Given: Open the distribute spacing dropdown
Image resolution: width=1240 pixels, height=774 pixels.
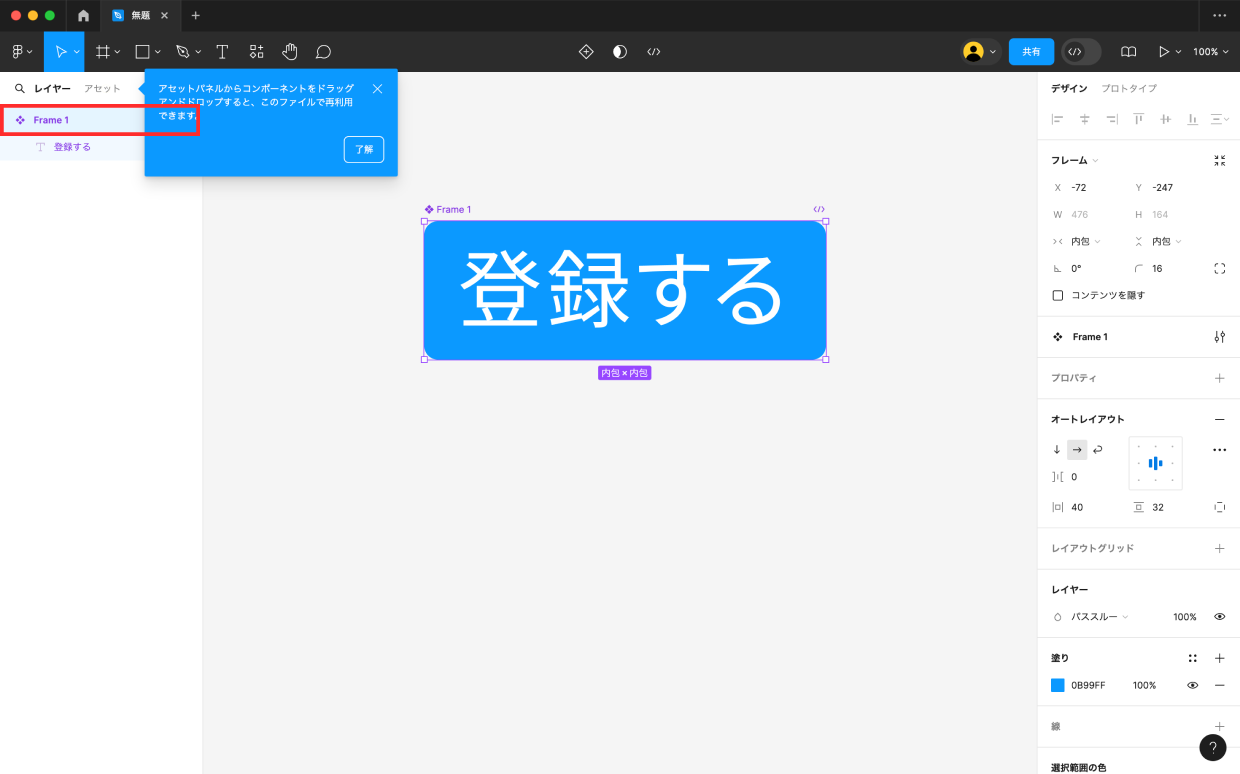Looking at the screenshot, I should tap(1220, 119).
